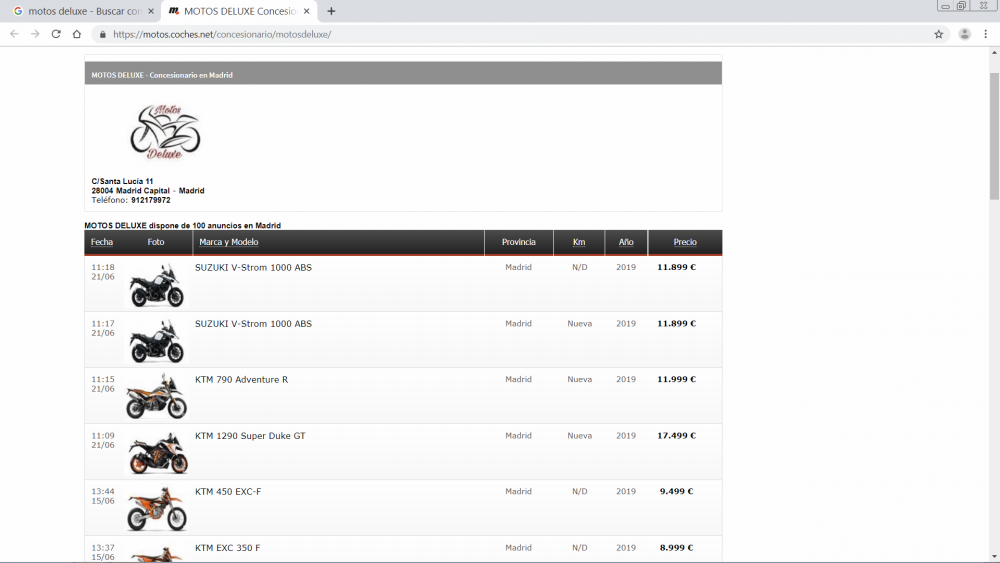This screenshot has width=1000, height=563.
Task: Click the photo of the 11:18 Suzuki V-Strom
Action: [x=157, y=284]
